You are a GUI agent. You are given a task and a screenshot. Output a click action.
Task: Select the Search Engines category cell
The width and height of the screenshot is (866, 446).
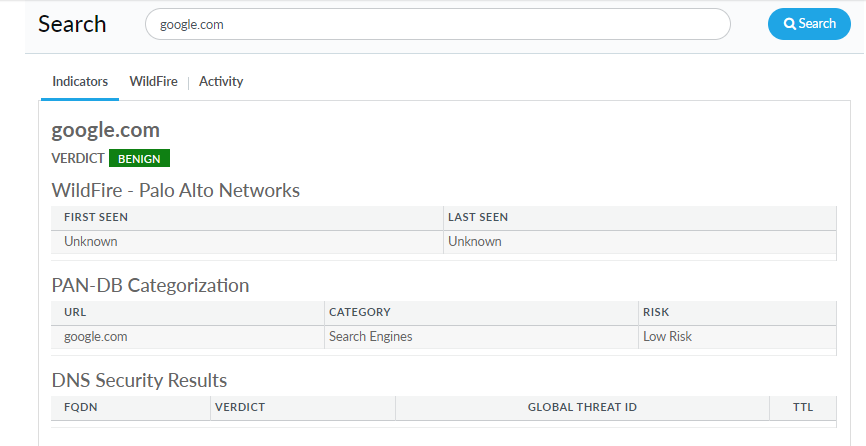pyautogui.click(x=370, y=337)
